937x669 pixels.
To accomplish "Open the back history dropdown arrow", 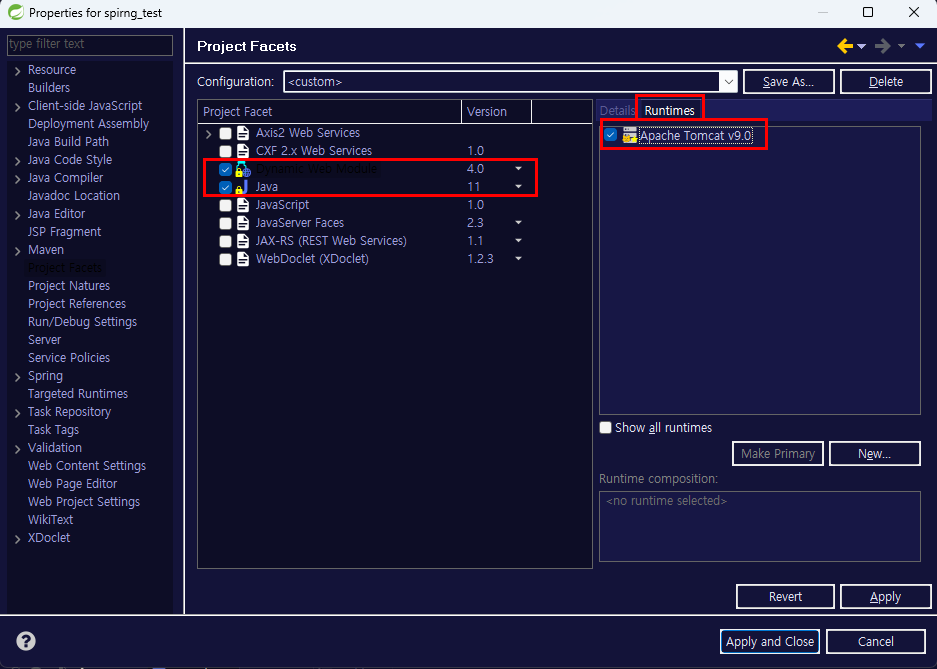I will click(861, 47).
